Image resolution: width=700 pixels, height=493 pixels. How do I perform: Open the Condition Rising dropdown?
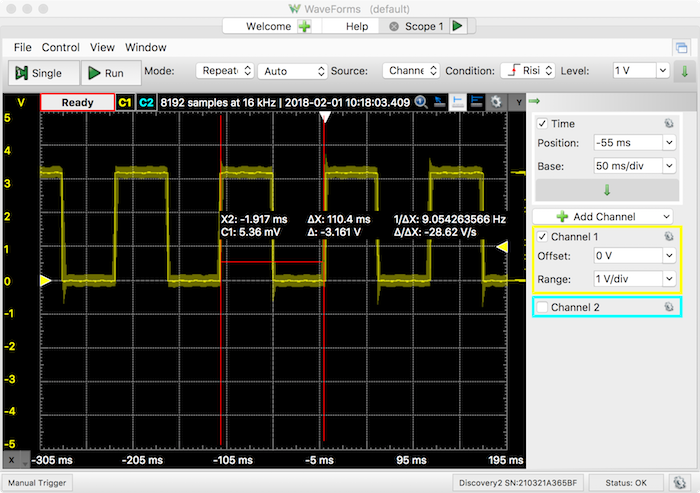coord(528,71)
